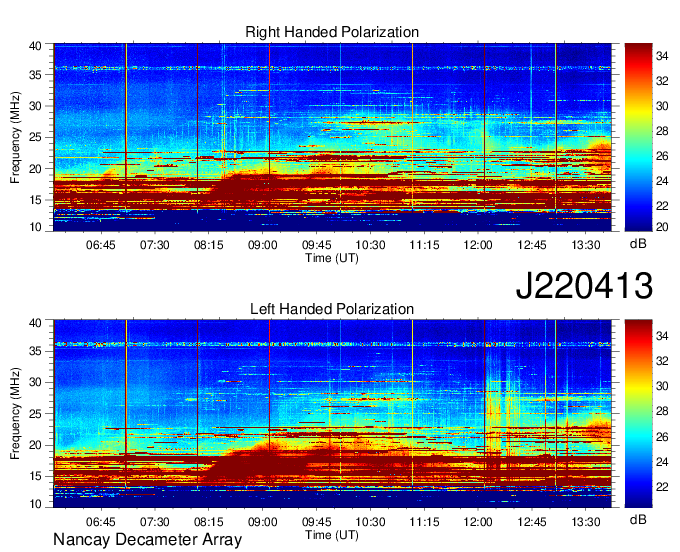The width and height of the screenshot is (680, 552).
Task: Click 40 MHz tick on Right Handed frequency axis
Action: tap(35, 46)
